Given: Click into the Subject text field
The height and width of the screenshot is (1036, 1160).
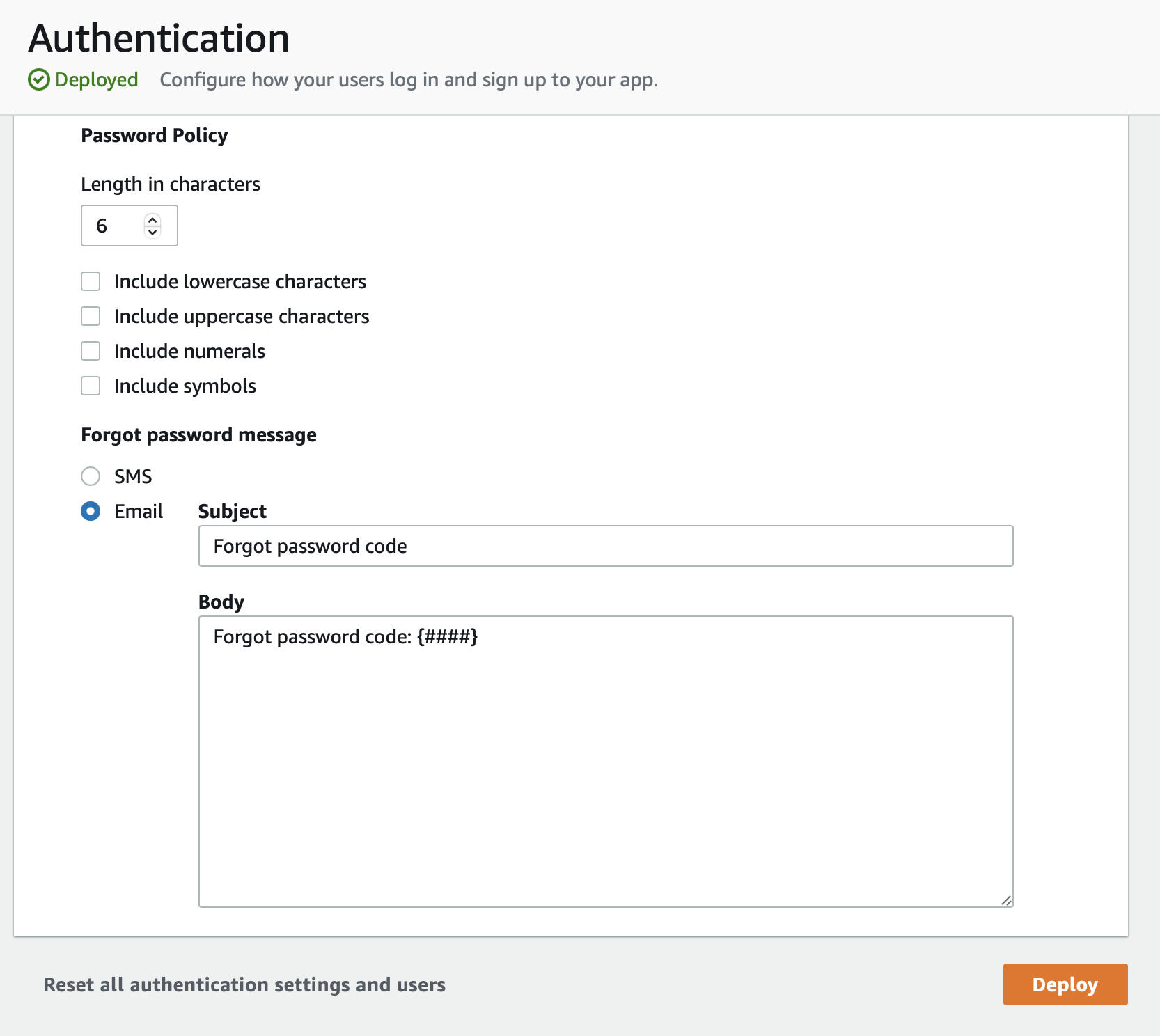Looking at the screenshot, I should tap(605, 546).
